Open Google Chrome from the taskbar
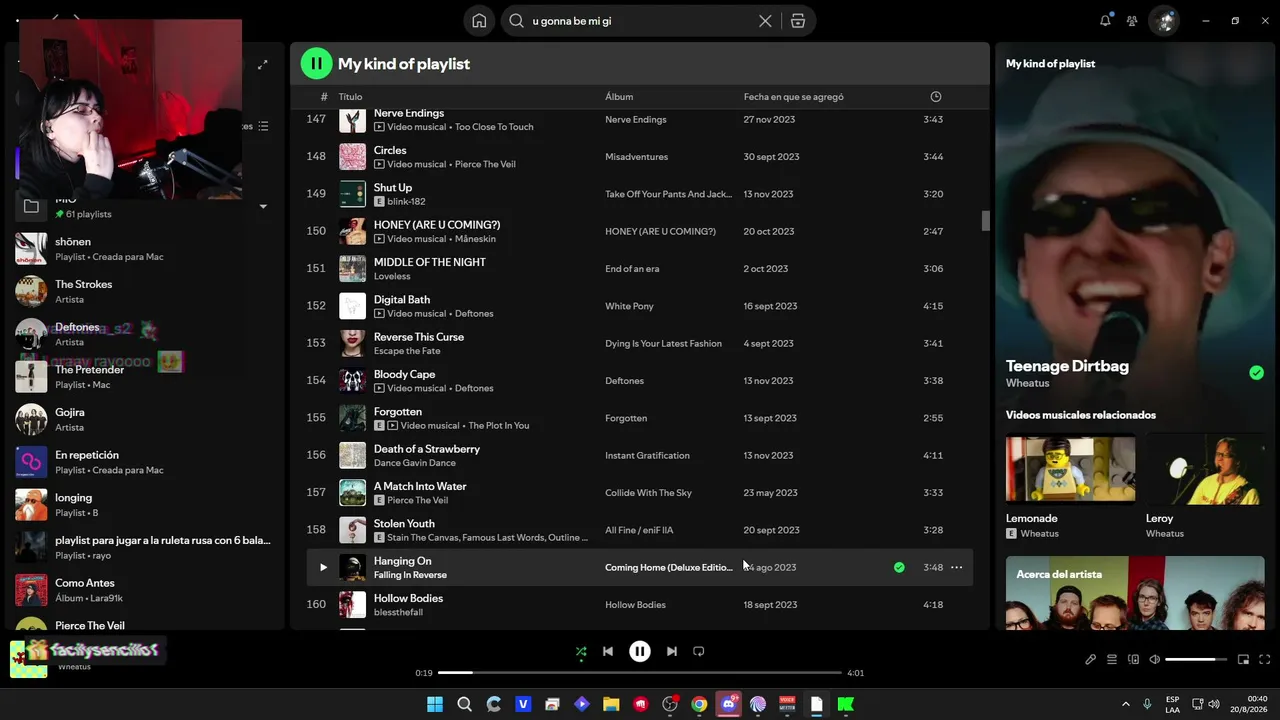 pos(699,704)
